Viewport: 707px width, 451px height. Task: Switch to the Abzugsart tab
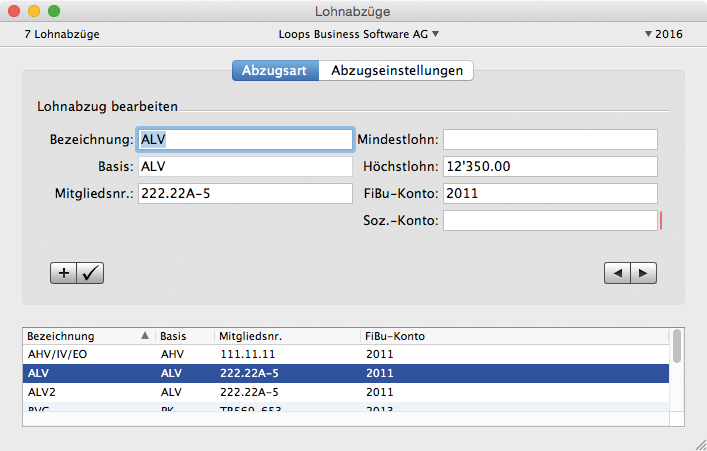click(275, 70)
